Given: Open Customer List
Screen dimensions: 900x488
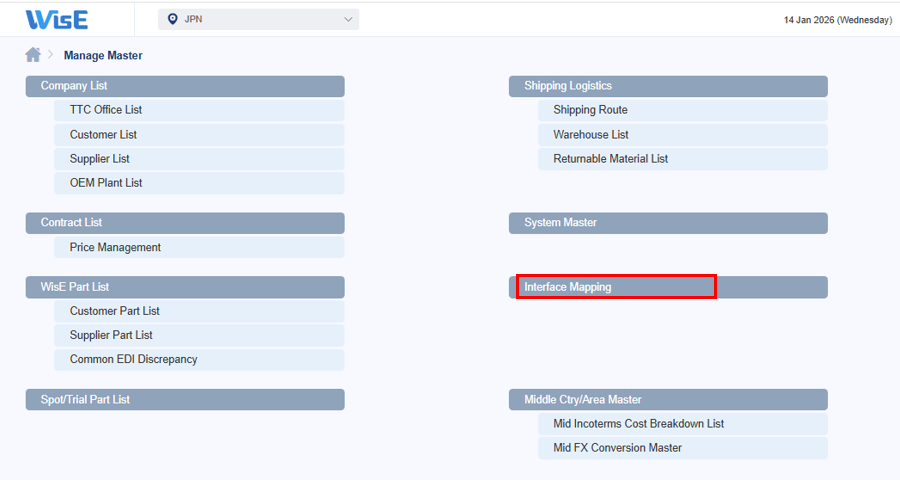Looking at the screenshot, I should (x=199, y=135).
